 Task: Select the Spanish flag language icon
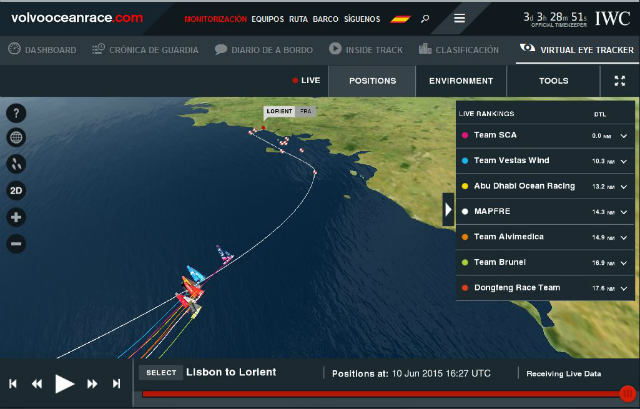pos(400,19)
